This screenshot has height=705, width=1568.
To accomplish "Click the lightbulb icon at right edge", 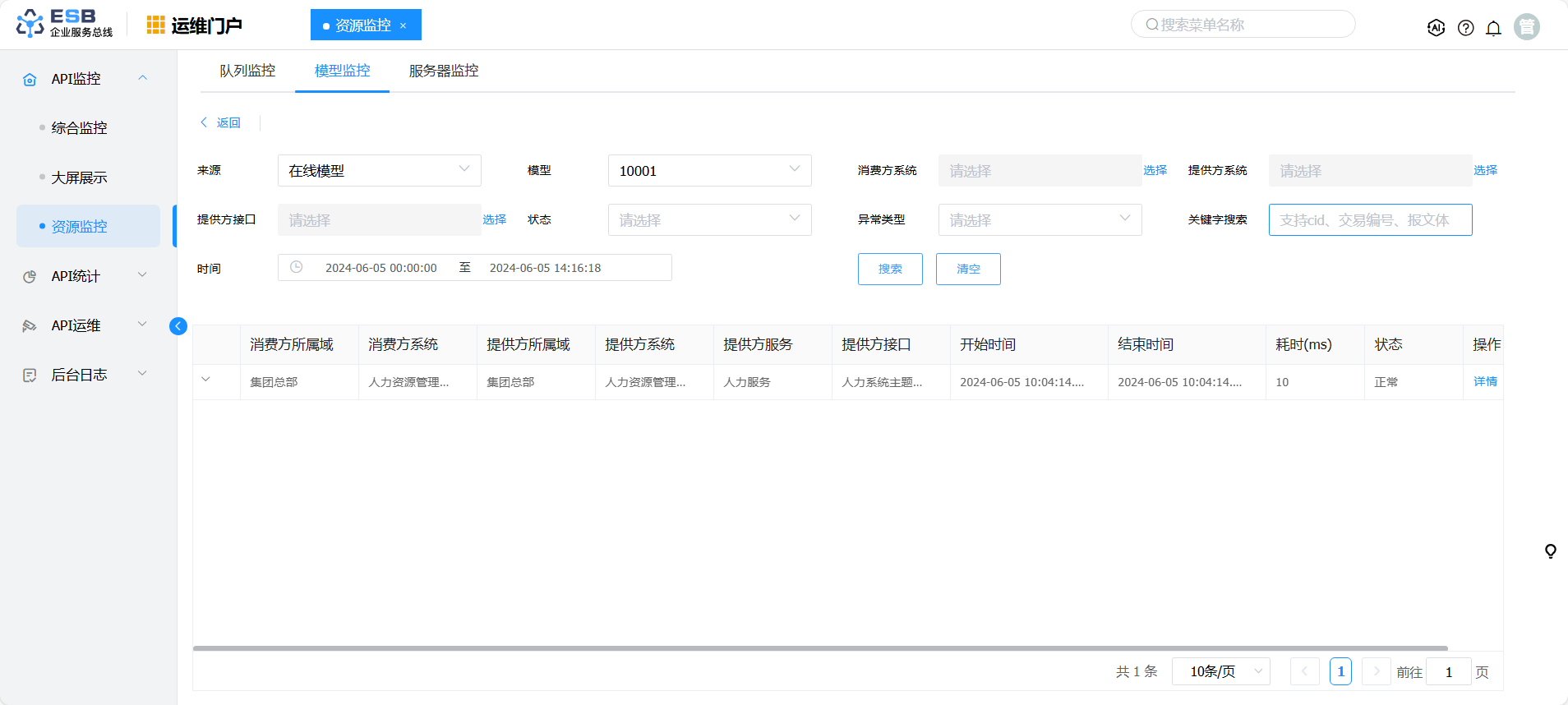I will pos(1550,551).
